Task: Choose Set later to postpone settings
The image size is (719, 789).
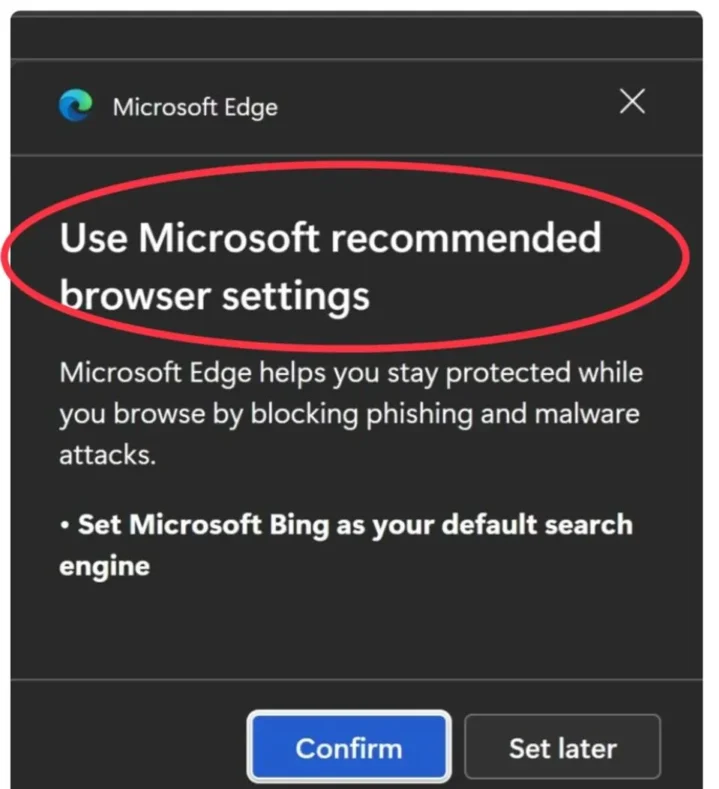Action: pos(562,747)
